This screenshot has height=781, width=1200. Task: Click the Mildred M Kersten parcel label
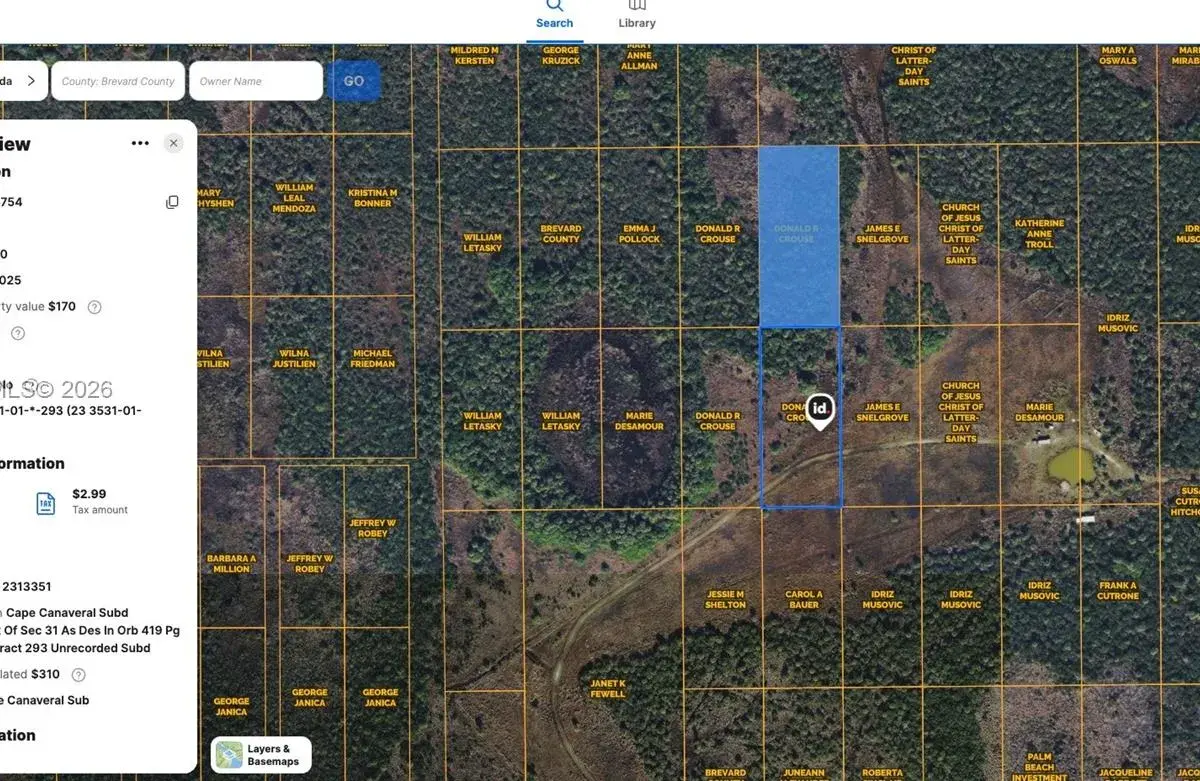click(x=474, y=55)
